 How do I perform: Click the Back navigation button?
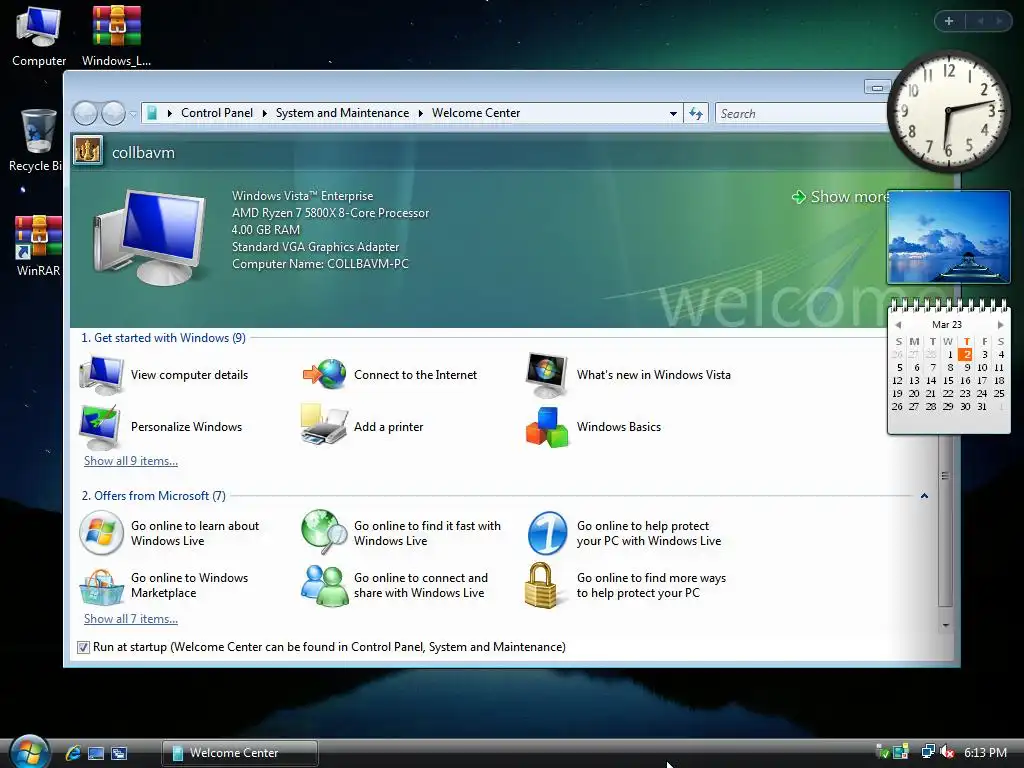[x=85, y=114]
